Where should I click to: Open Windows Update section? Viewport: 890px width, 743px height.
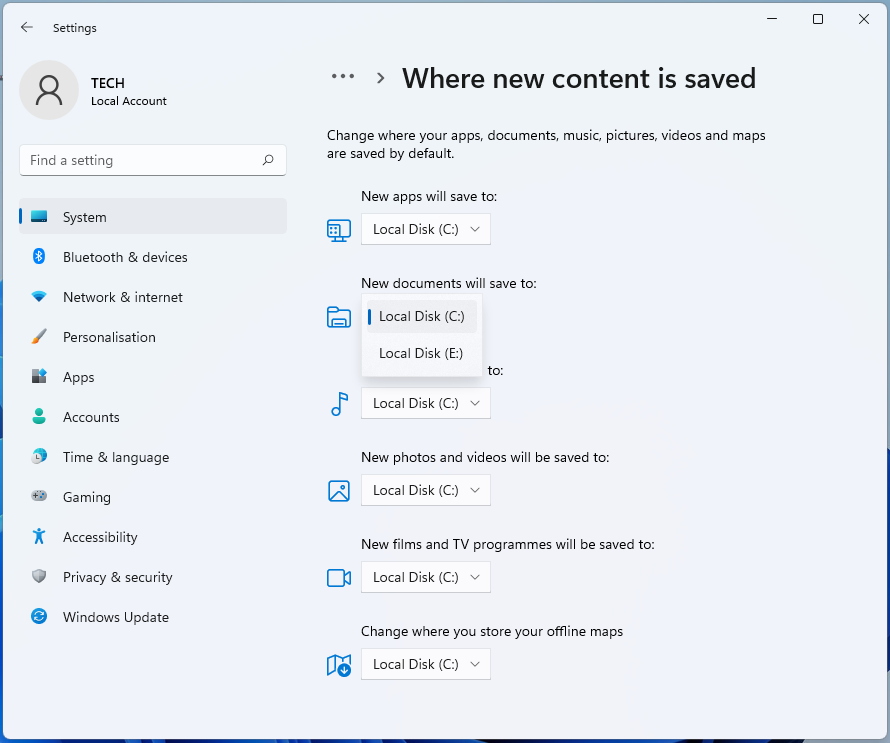[x=153, y=617]
